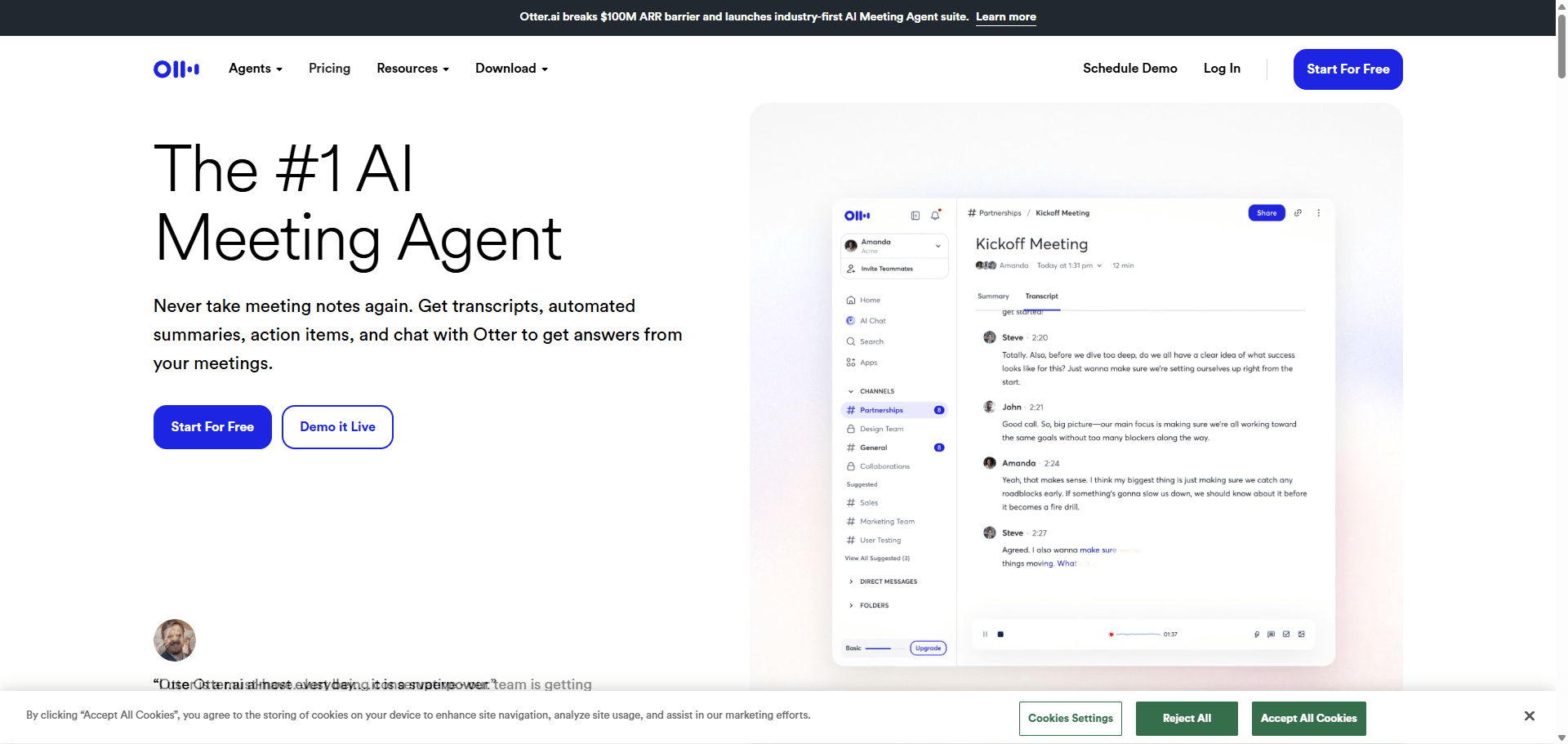The image size is (1568, 744).
Task: Click the Schedule Demo link
Action: tap(1130, 69)
